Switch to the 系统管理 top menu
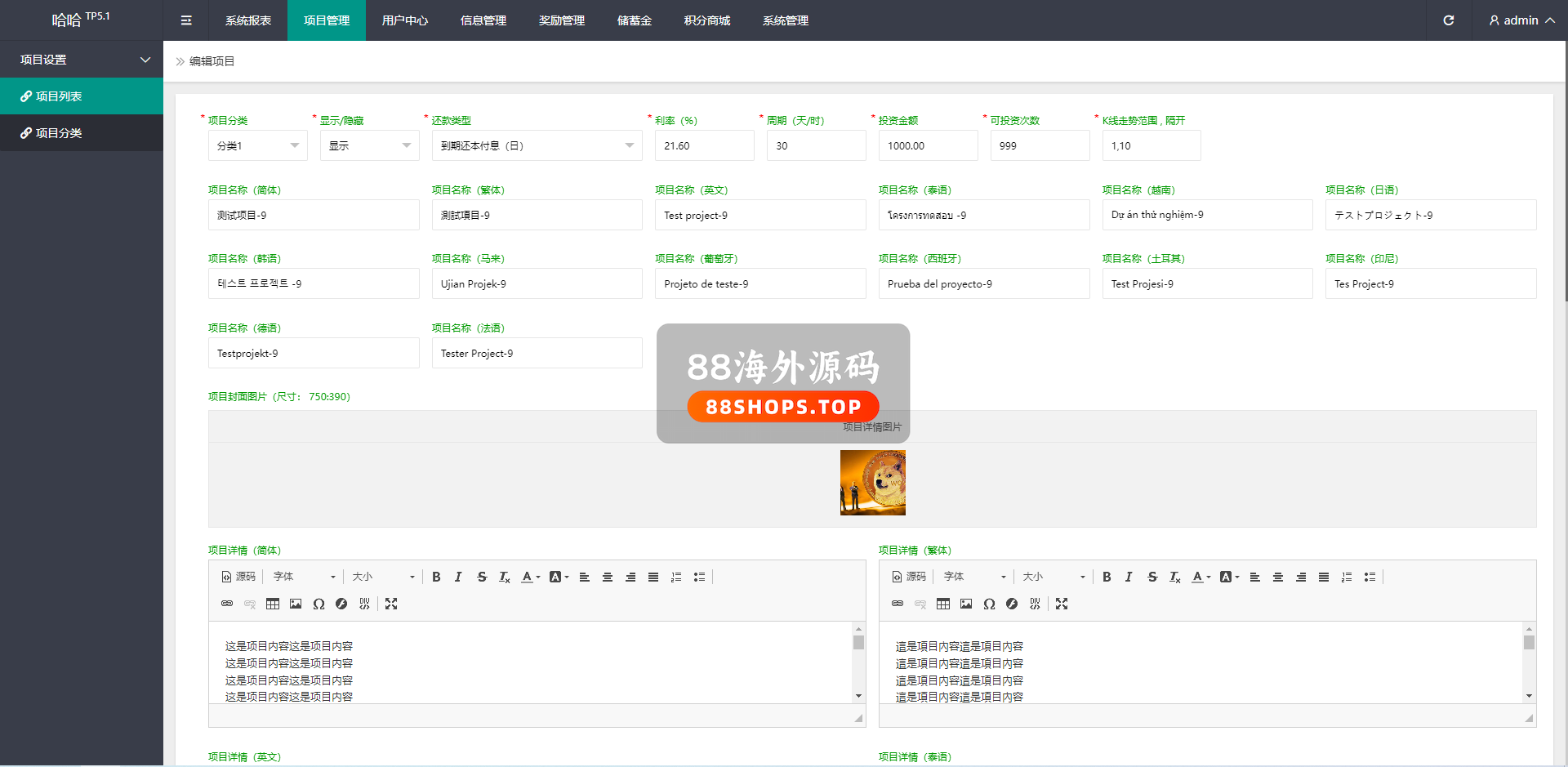Image resolution: width=1568 pixels, height=767 pixels. (x=785, y=20)
